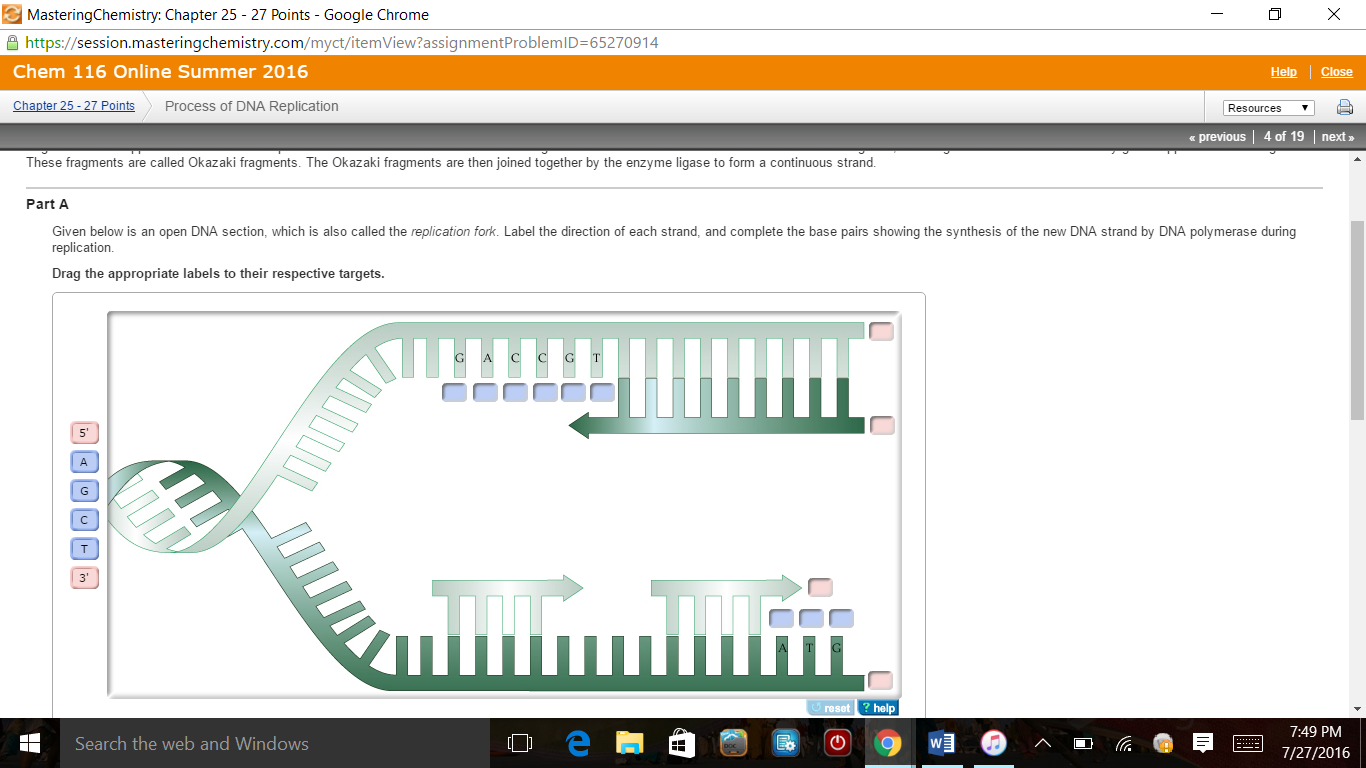Open the Start menu
The height and width of the screenshot is (768, 1366).
pyautogui.click(x=28, y=743)
